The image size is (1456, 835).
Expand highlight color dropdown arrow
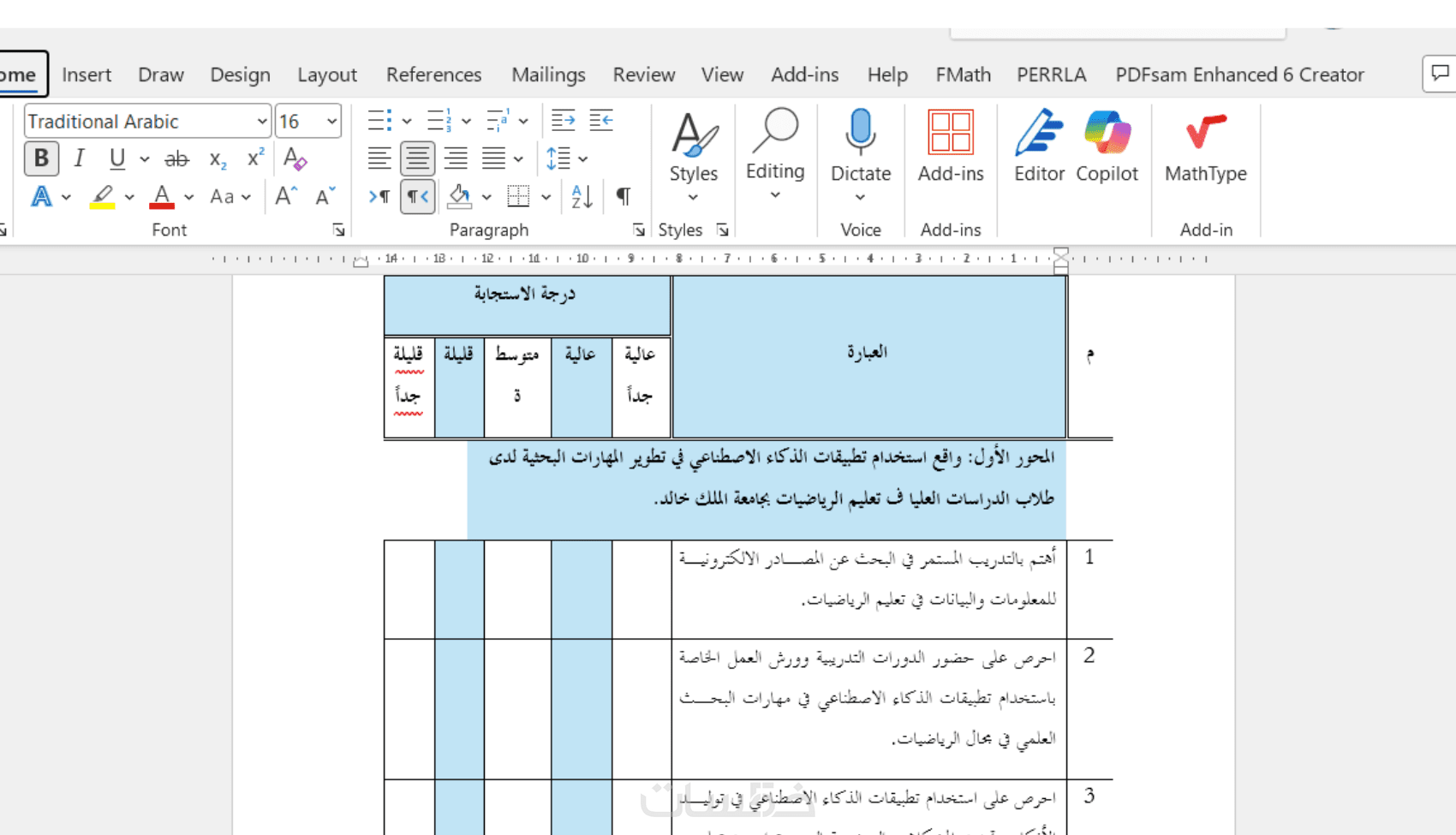tap(129, 198)
